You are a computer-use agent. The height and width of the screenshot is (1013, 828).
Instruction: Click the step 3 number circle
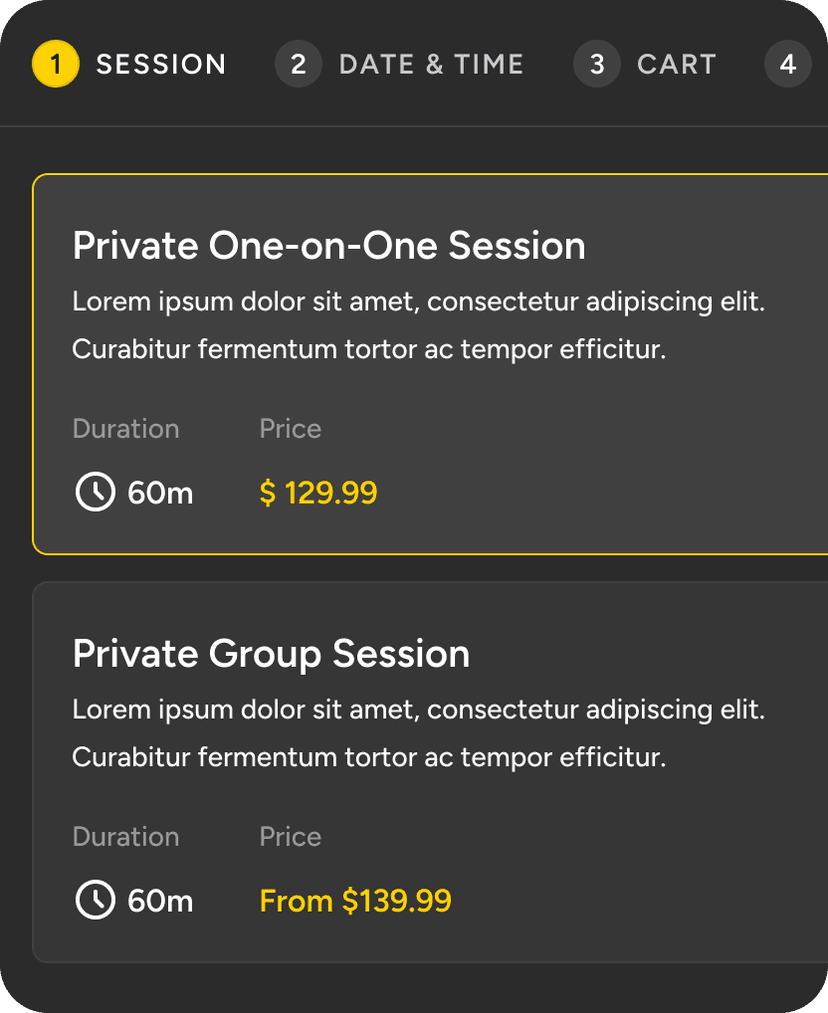(x=597, y=64)
